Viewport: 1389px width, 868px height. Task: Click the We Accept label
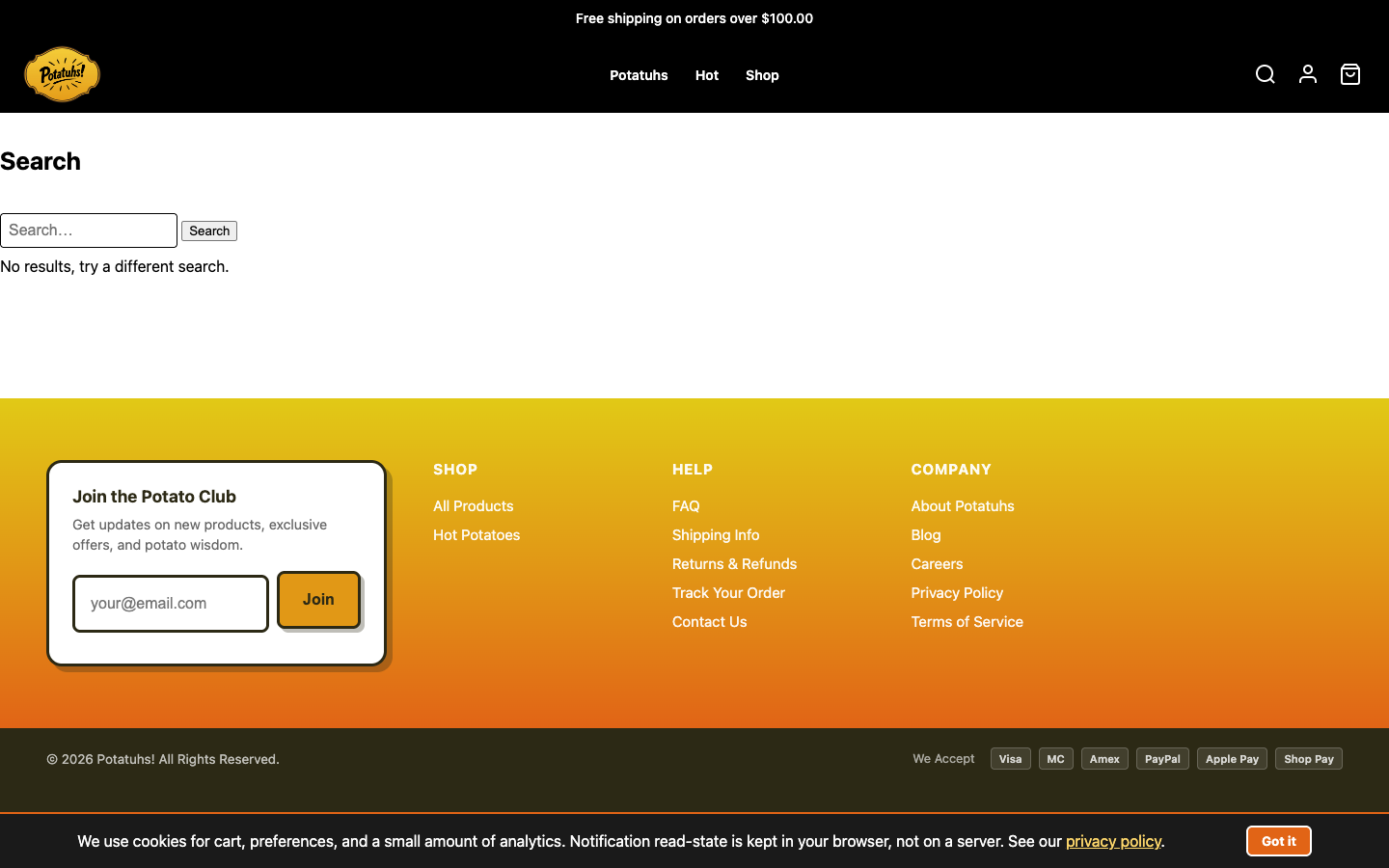tap(943, 759)
